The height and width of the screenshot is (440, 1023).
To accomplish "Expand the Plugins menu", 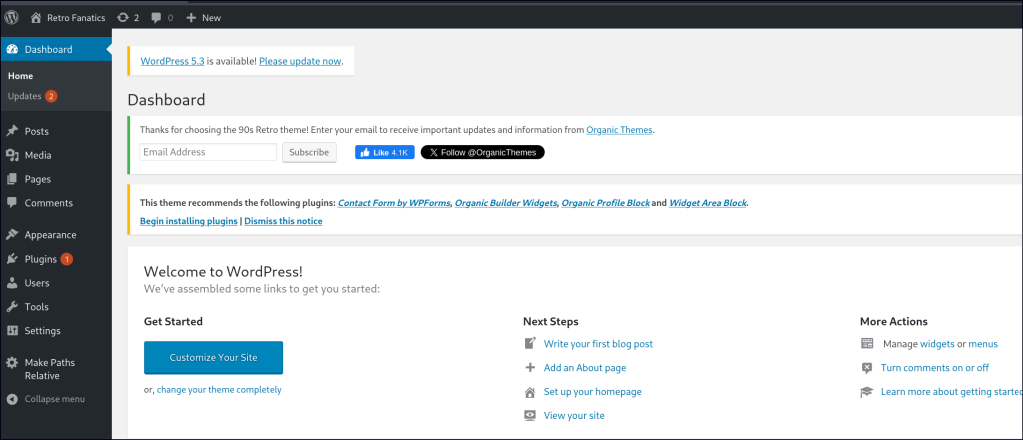I will (41, 259).
